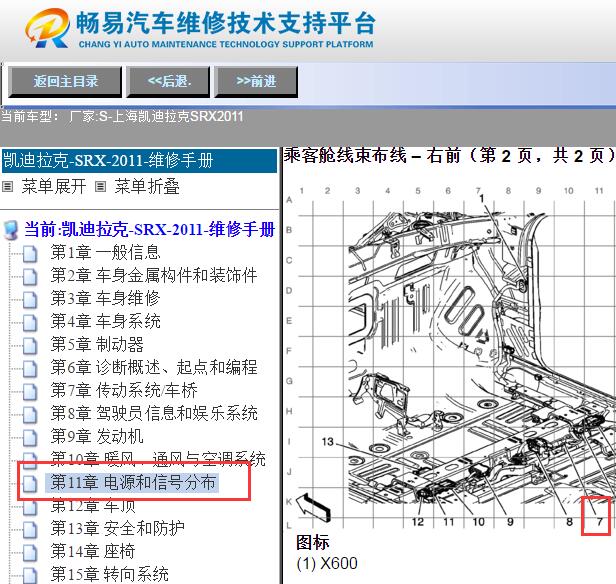Click the vehicle info text 厂家:S-上海凯迪拉克SRX2011
The height and width of the screenshot is (584, 616).
(156, 117)
